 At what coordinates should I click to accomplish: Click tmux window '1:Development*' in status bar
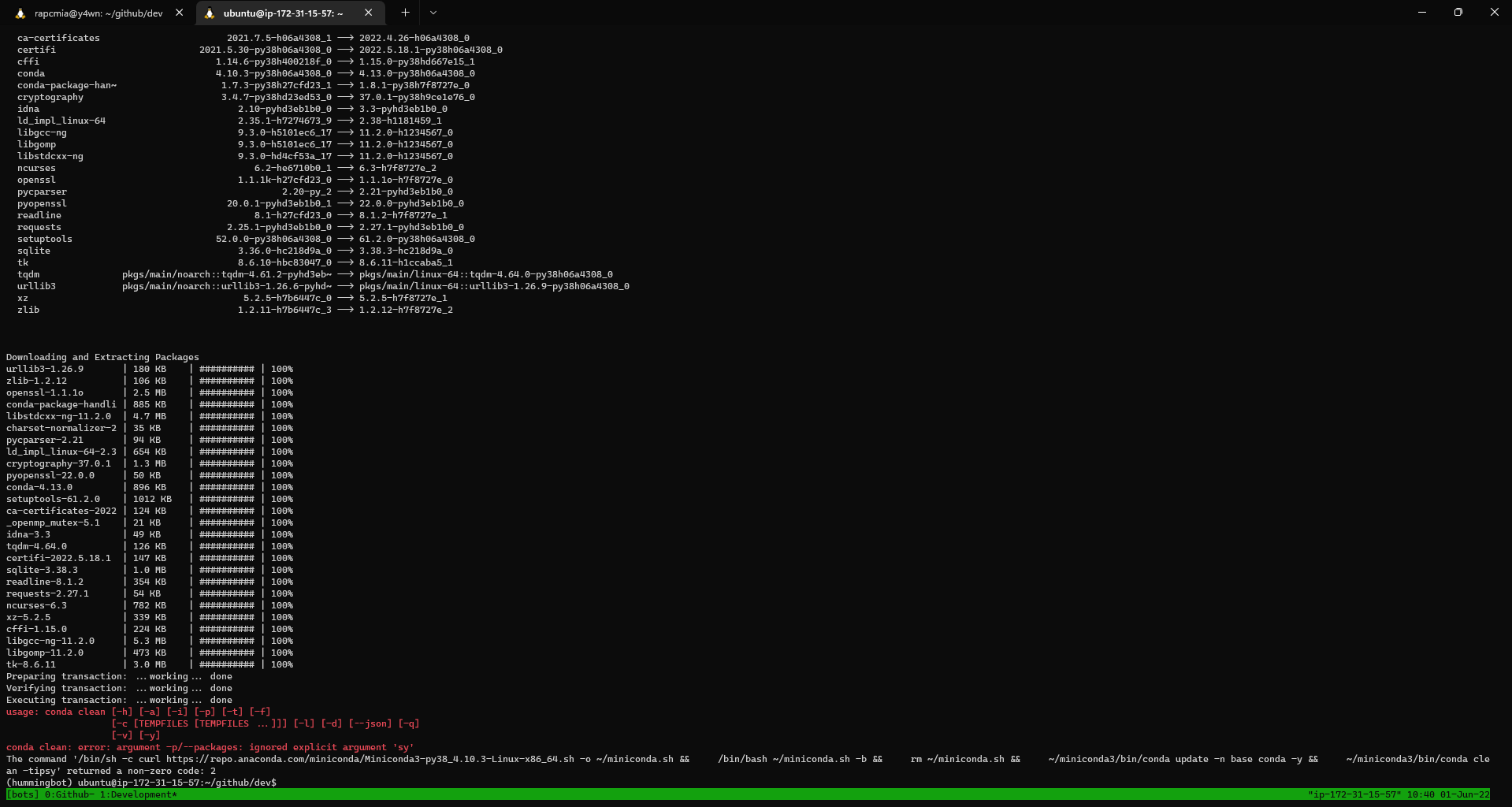pyautogui.click(x=138, y=794)
